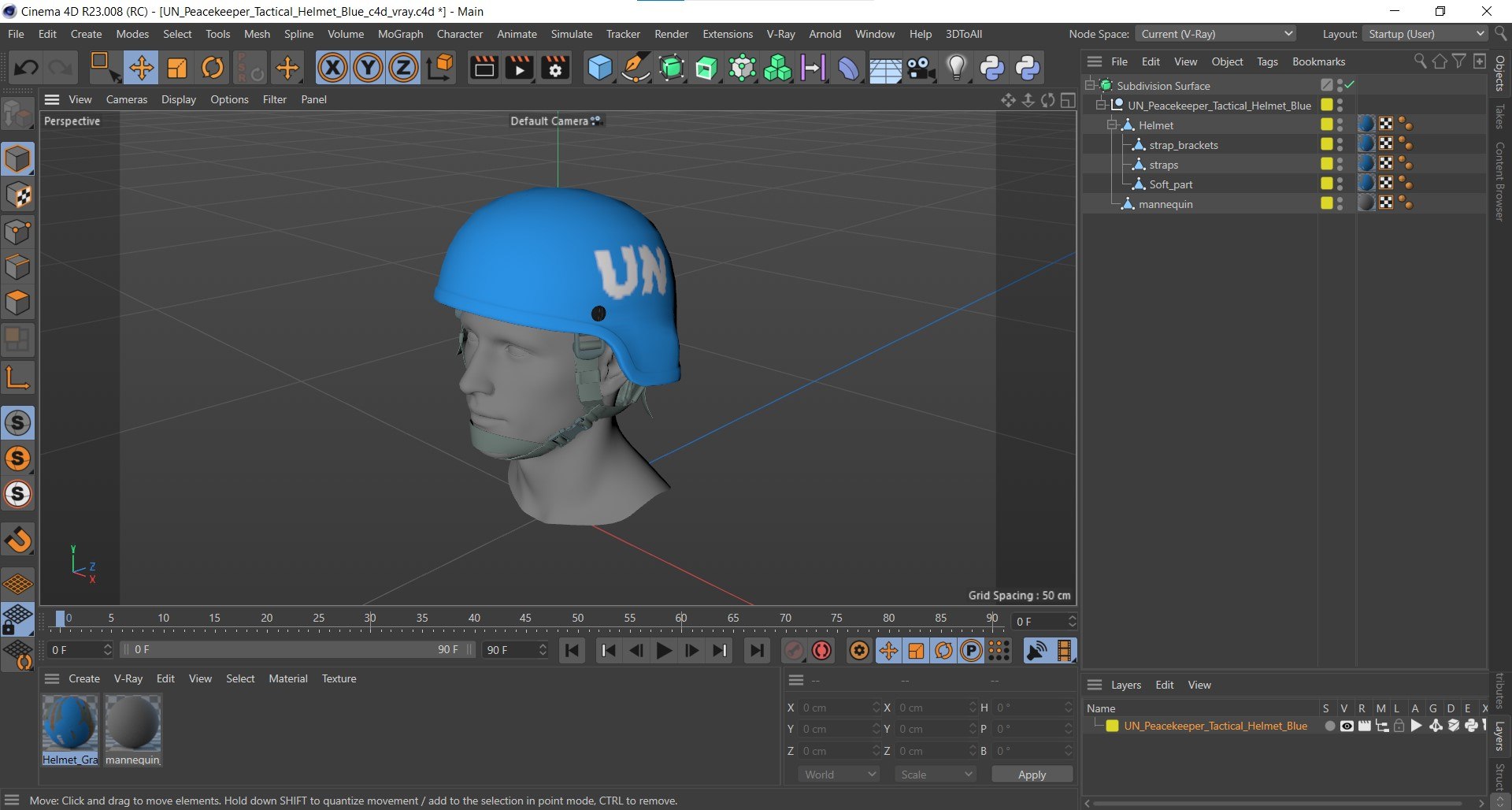Toggle layer solo dot
This screenshot has height=810, width=1512.
pyautogui.click(x=1329, y=726)
